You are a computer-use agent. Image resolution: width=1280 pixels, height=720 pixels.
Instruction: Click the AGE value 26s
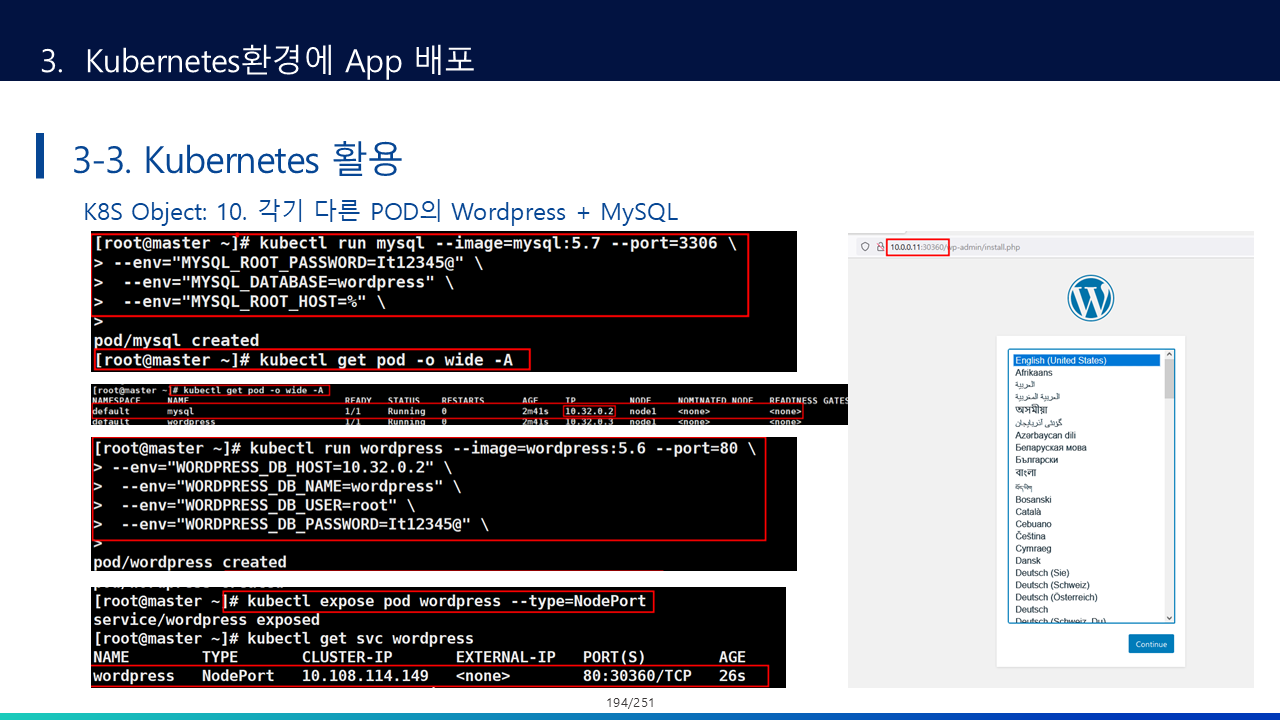point(732,676)
